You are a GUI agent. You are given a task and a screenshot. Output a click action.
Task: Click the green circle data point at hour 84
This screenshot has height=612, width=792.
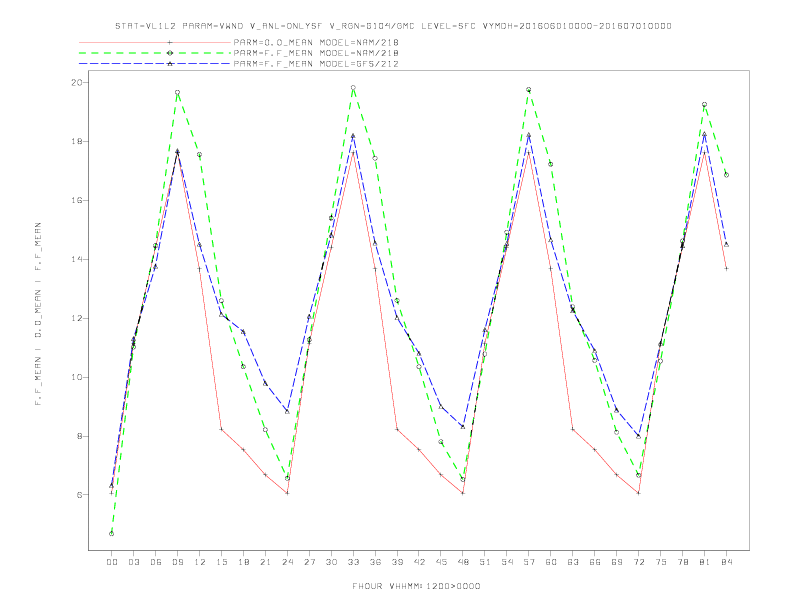point(726,175)
